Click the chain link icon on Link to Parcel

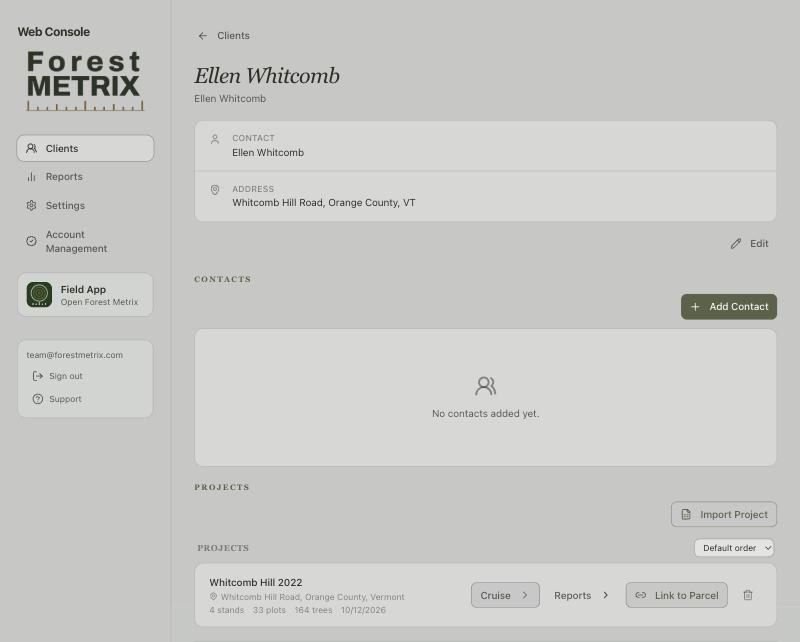click(x=641, y=595)
